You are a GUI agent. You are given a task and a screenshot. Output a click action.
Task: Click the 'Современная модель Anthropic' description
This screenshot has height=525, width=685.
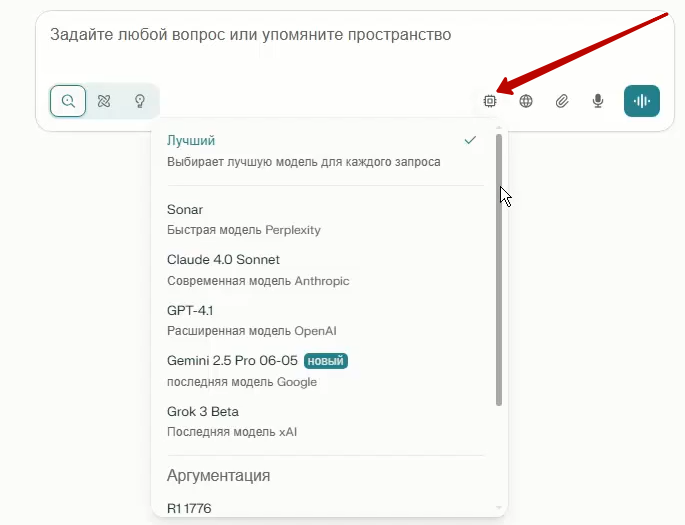coord(258,280)
